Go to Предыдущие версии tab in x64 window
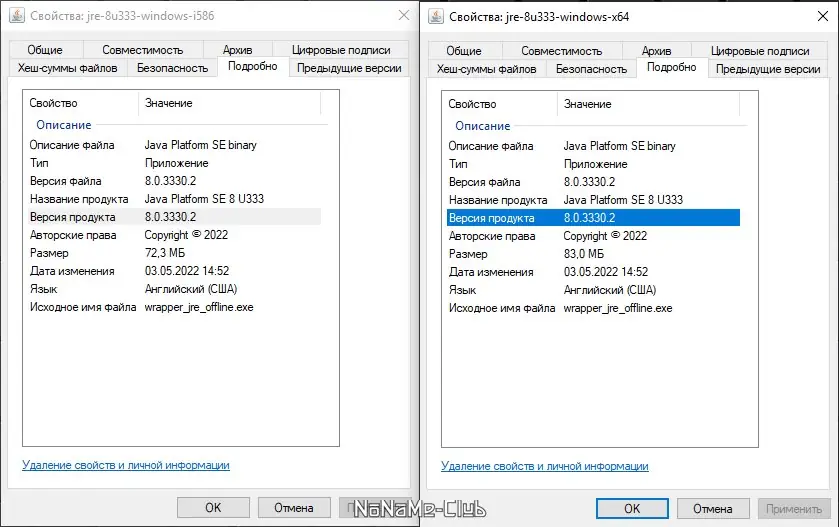 click(768, 69)
